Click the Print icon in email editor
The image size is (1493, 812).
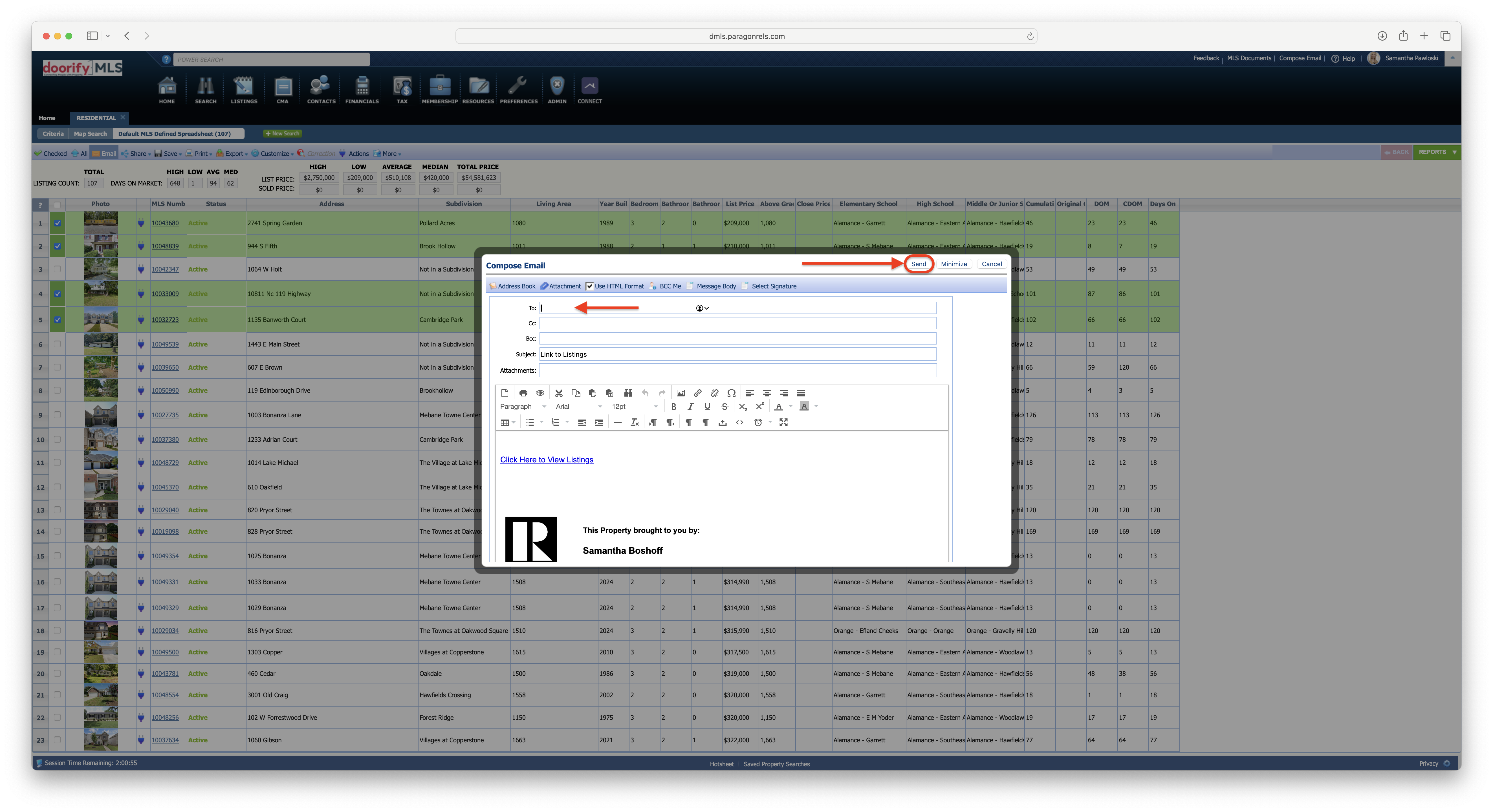click(x=523, y=393)
